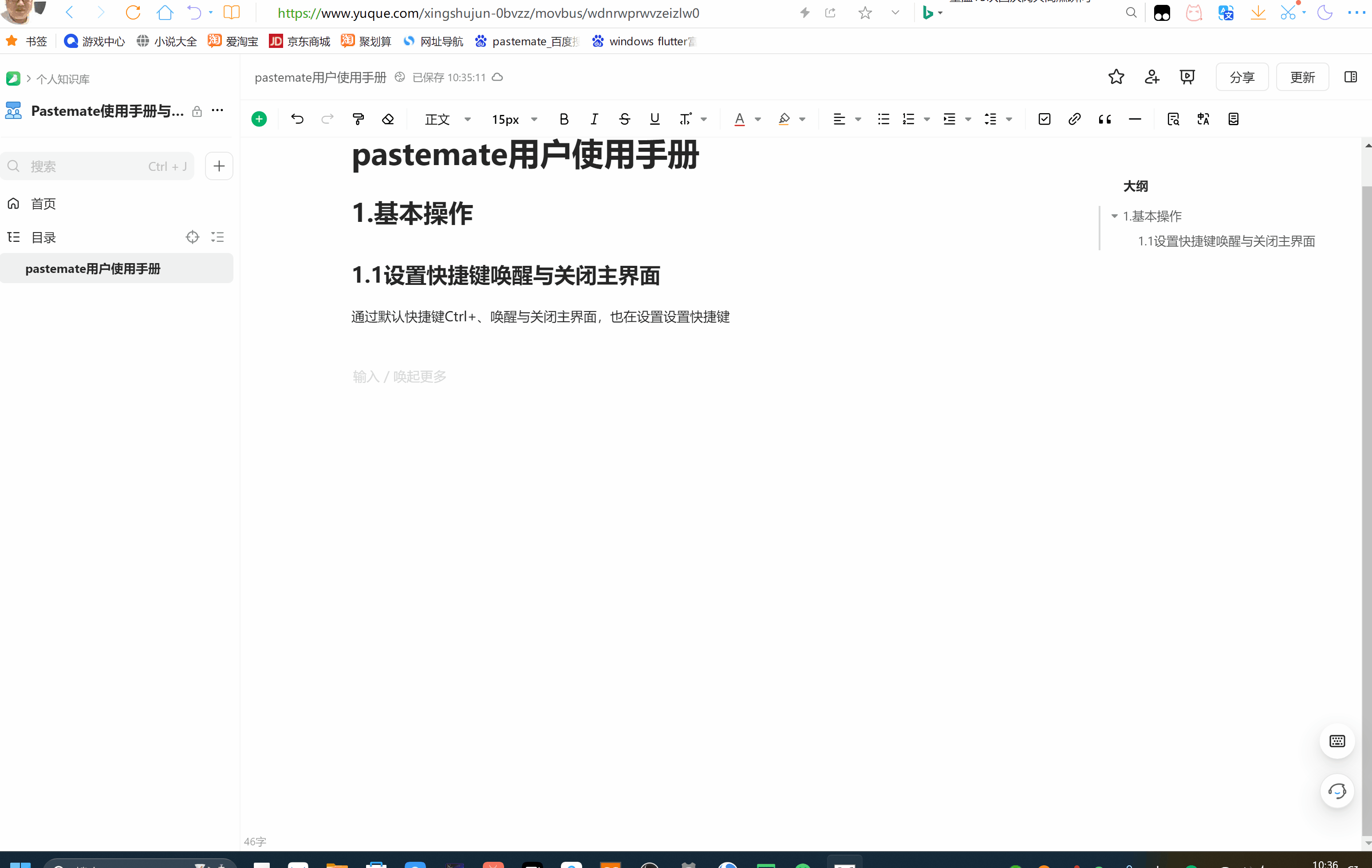The height and width of the screenshot is (868, 1372).
Task: Click the green insert plus button
Action: point(259,119)
